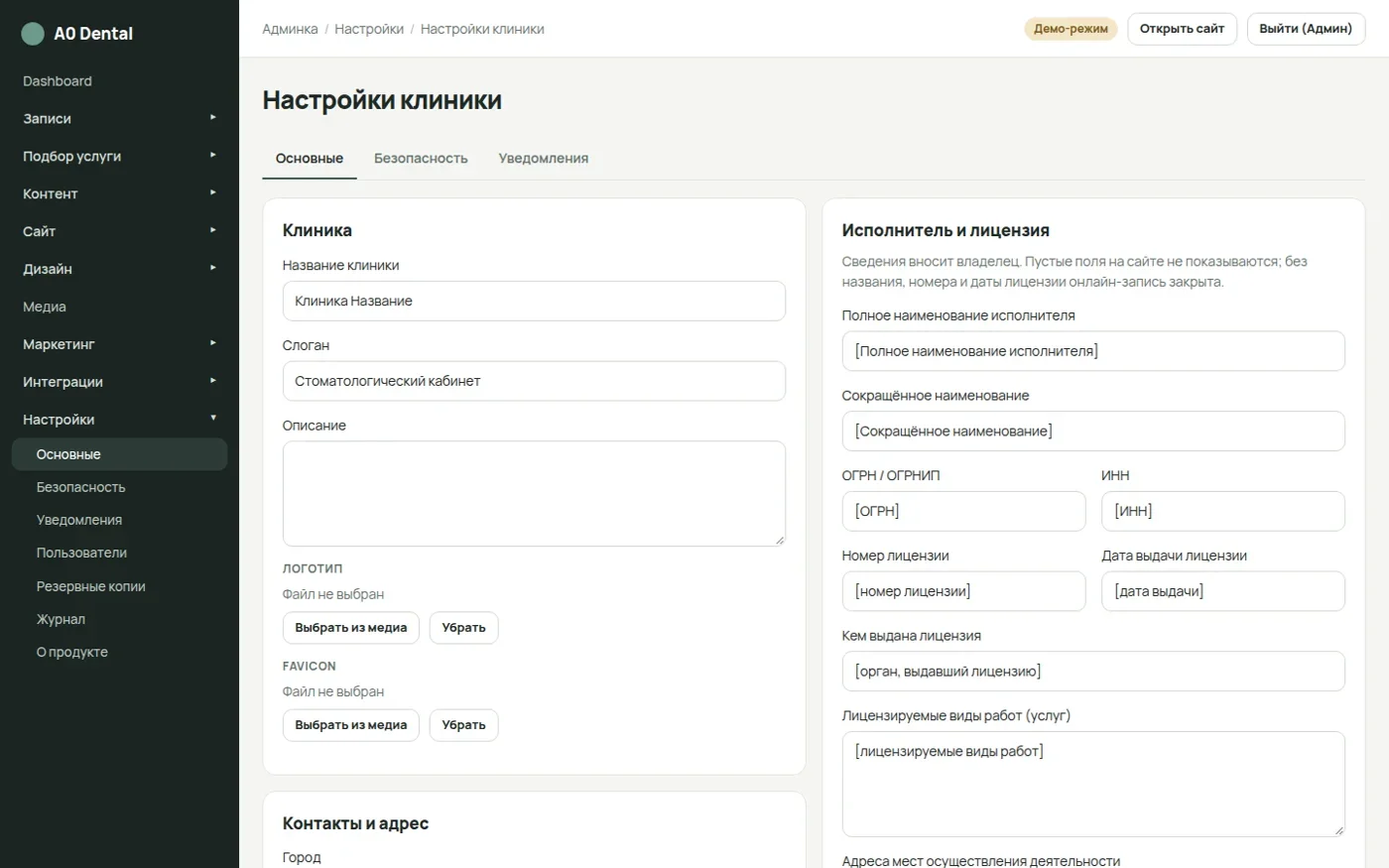Open Резервные копии in the sidebar
Image resolution: width=1389 pixels, height=868 pixels.
tap(119, 586)
